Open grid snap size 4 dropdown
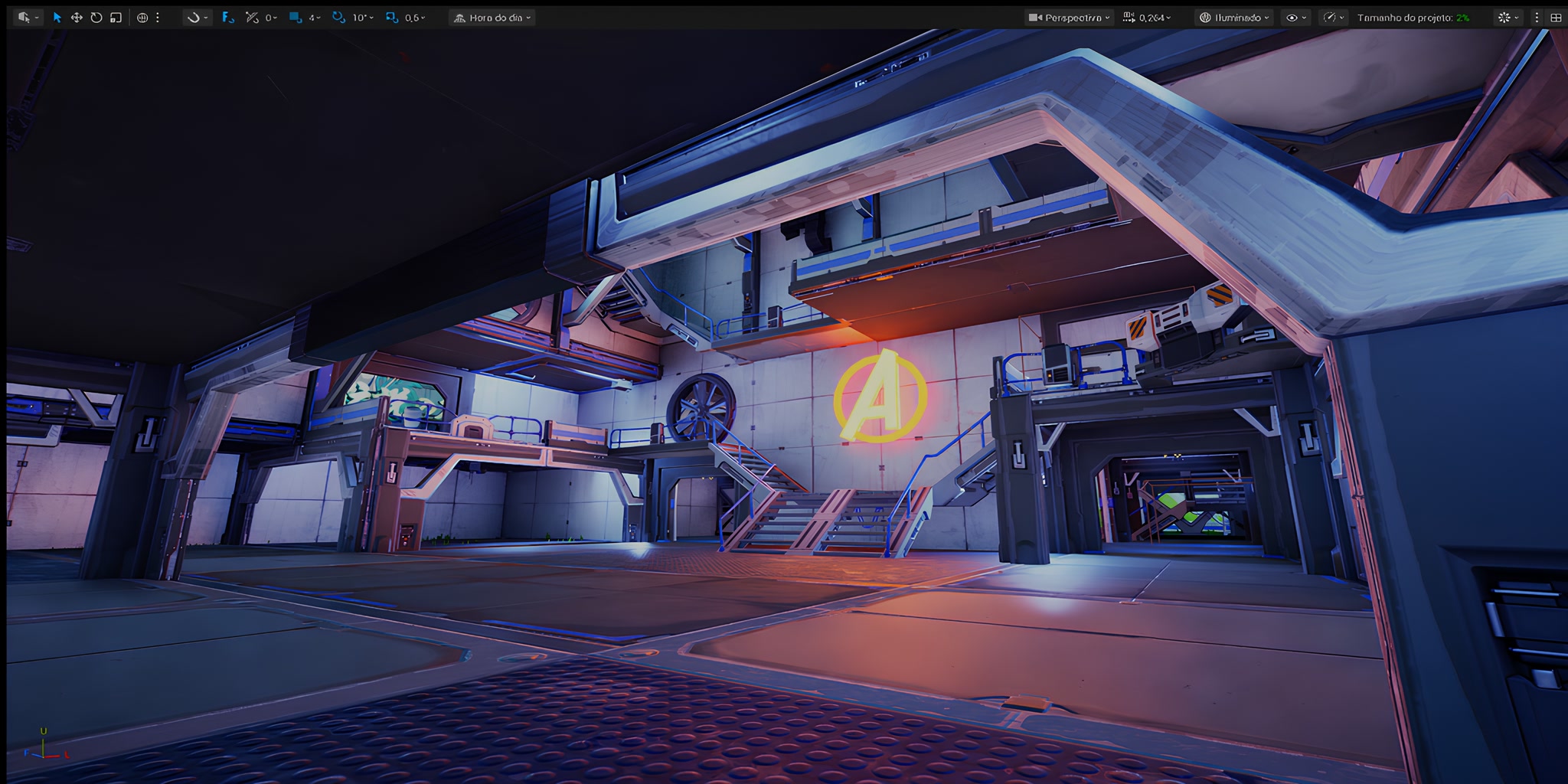This screenshot has height=784, width=1568. click(315, 18)
